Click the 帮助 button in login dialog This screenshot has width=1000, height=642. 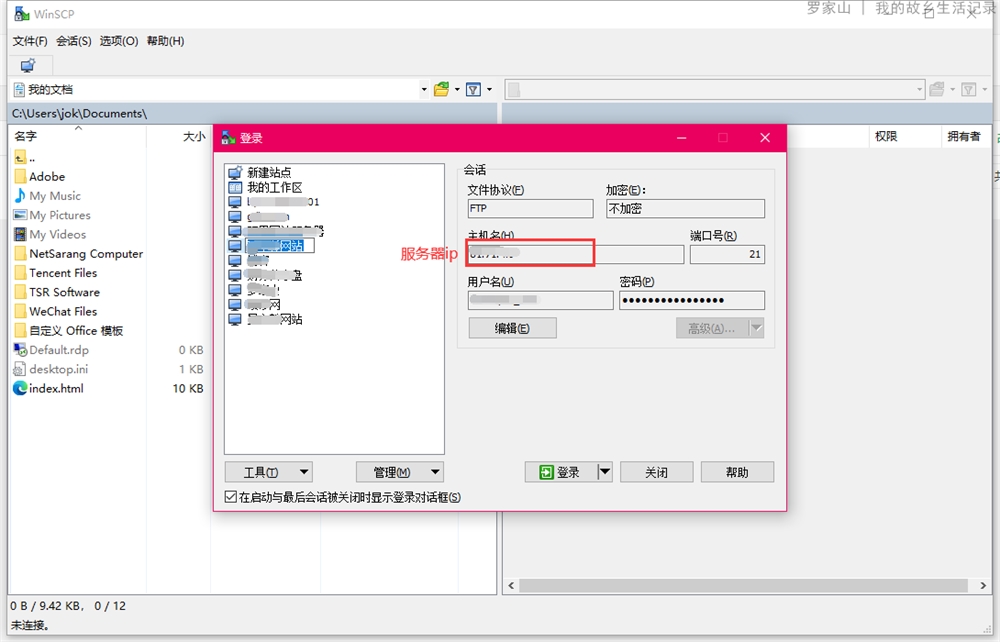pos(737,472)
